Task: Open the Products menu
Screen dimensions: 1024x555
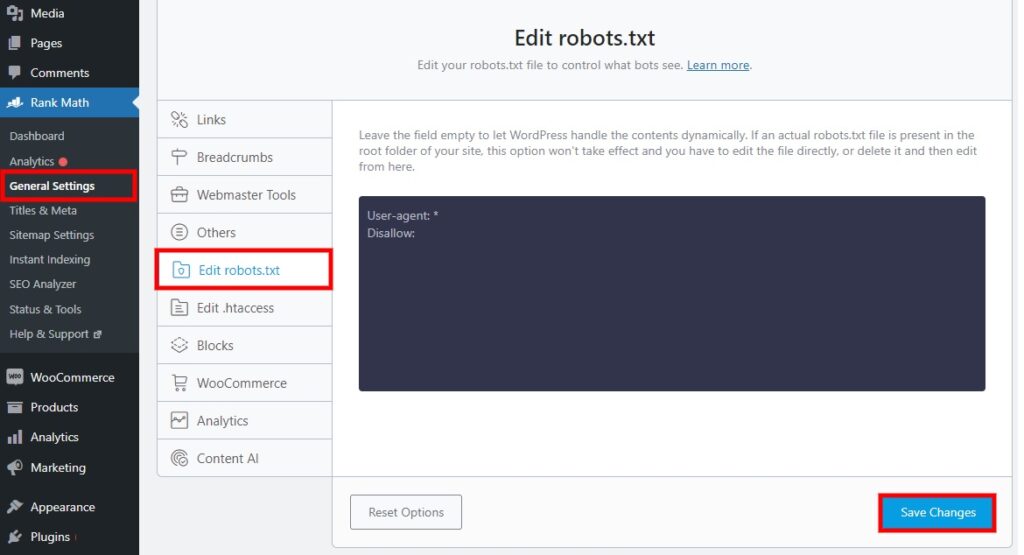Action: pyautogui.click(x=69, y=407)
